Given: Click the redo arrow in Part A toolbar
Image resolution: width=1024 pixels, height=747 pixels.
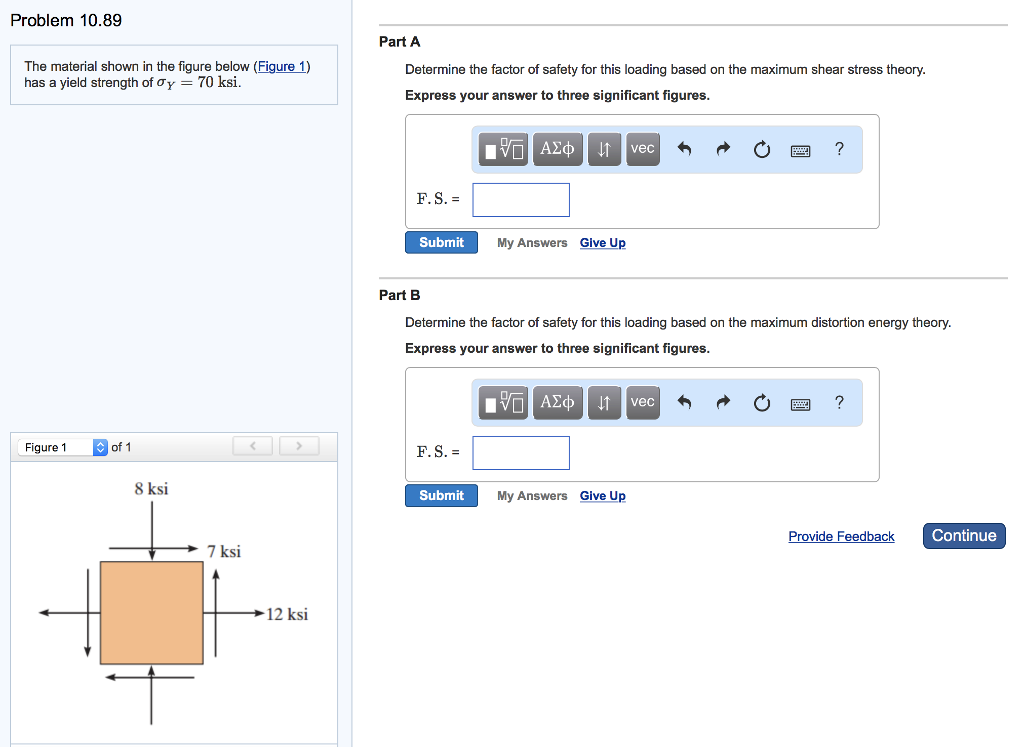Looking at the screenshot, I should click(x=722, y=149).
